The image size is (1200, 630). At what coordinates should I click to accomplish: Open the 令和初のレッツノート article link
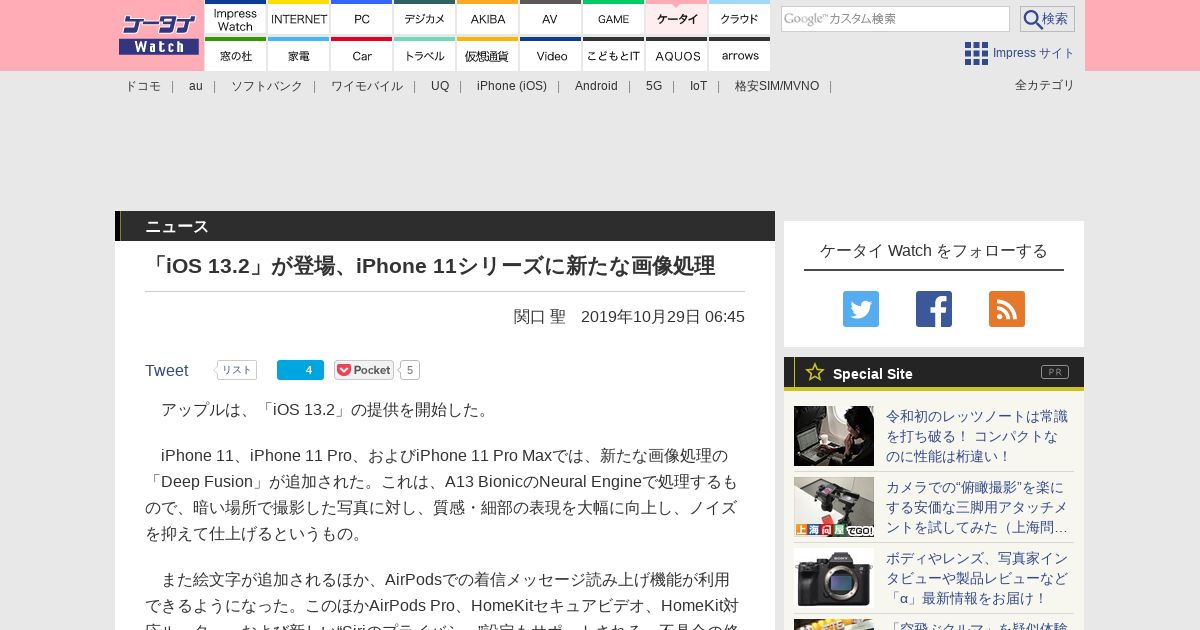tap(977, 436)
